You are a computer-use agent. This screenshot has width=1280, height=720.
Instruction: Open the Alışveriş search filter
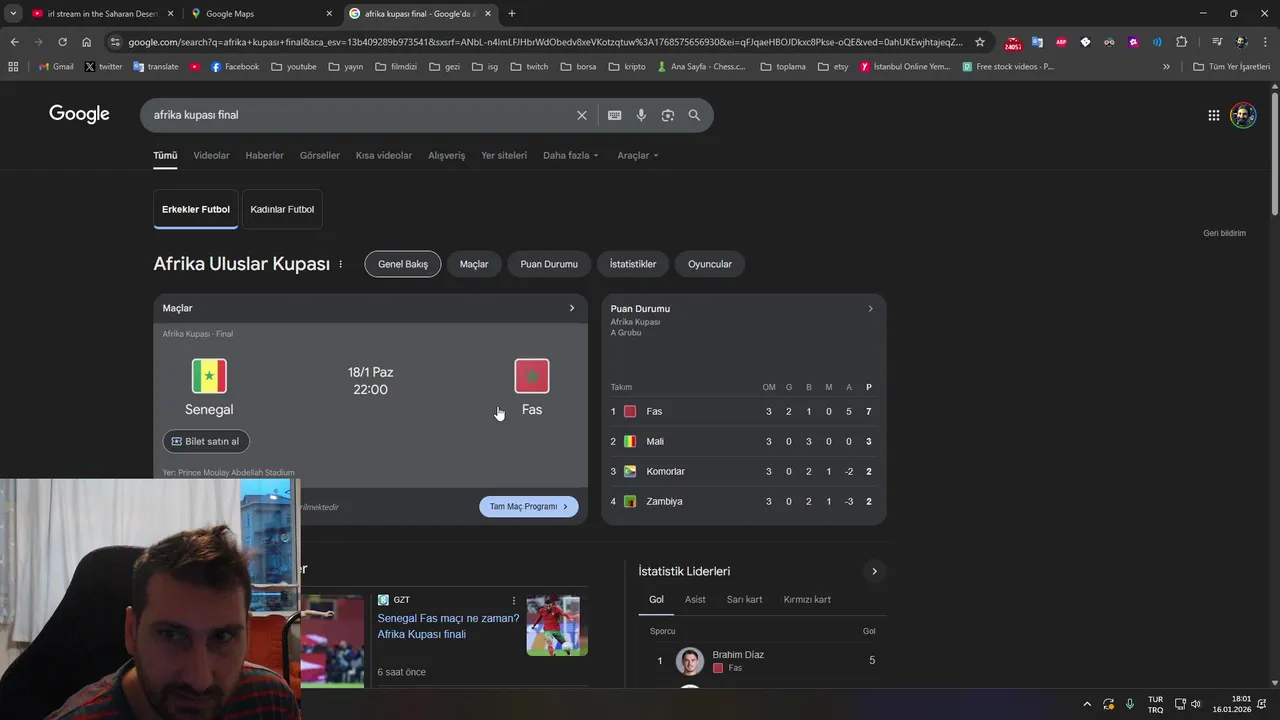coord(447,155)
